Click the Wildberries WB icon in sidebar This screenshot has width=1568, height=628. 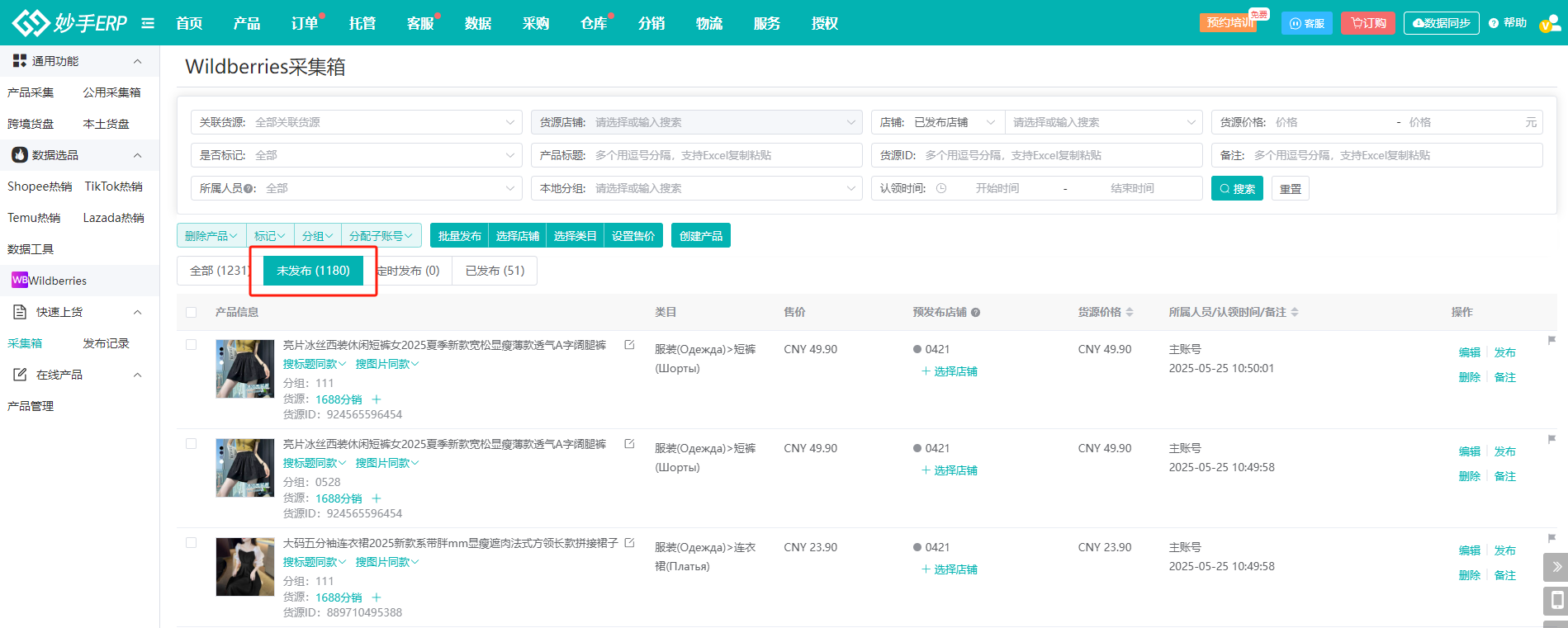click(x=20, y=280)
